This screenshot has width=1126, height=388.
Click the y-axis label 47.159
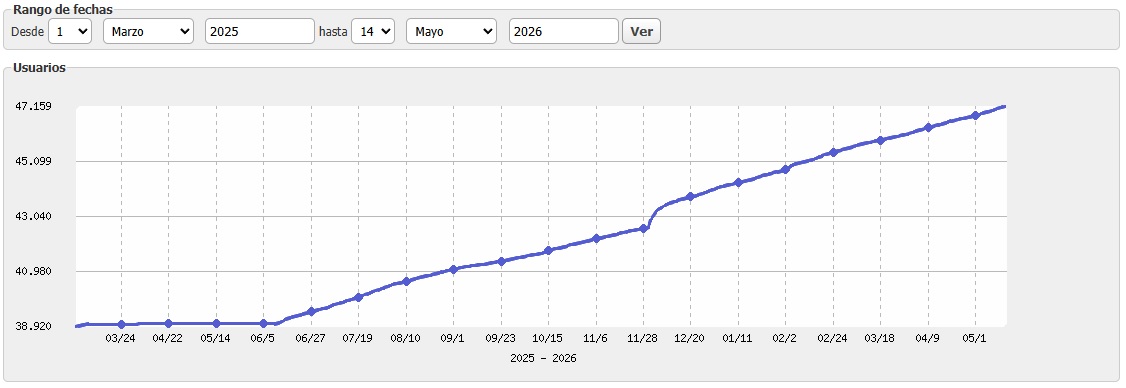pyautogui.click(x=33, y=106)
